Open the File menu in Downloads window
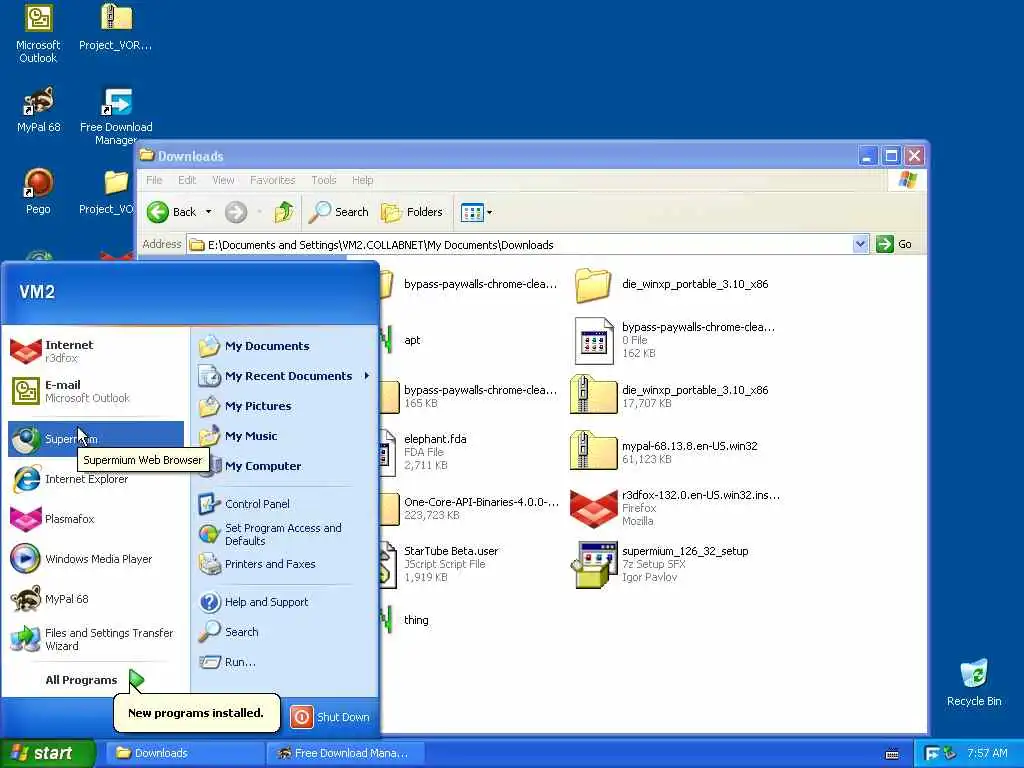The width and height of the screenshot is (1024, 768). [x=154, y=180]
